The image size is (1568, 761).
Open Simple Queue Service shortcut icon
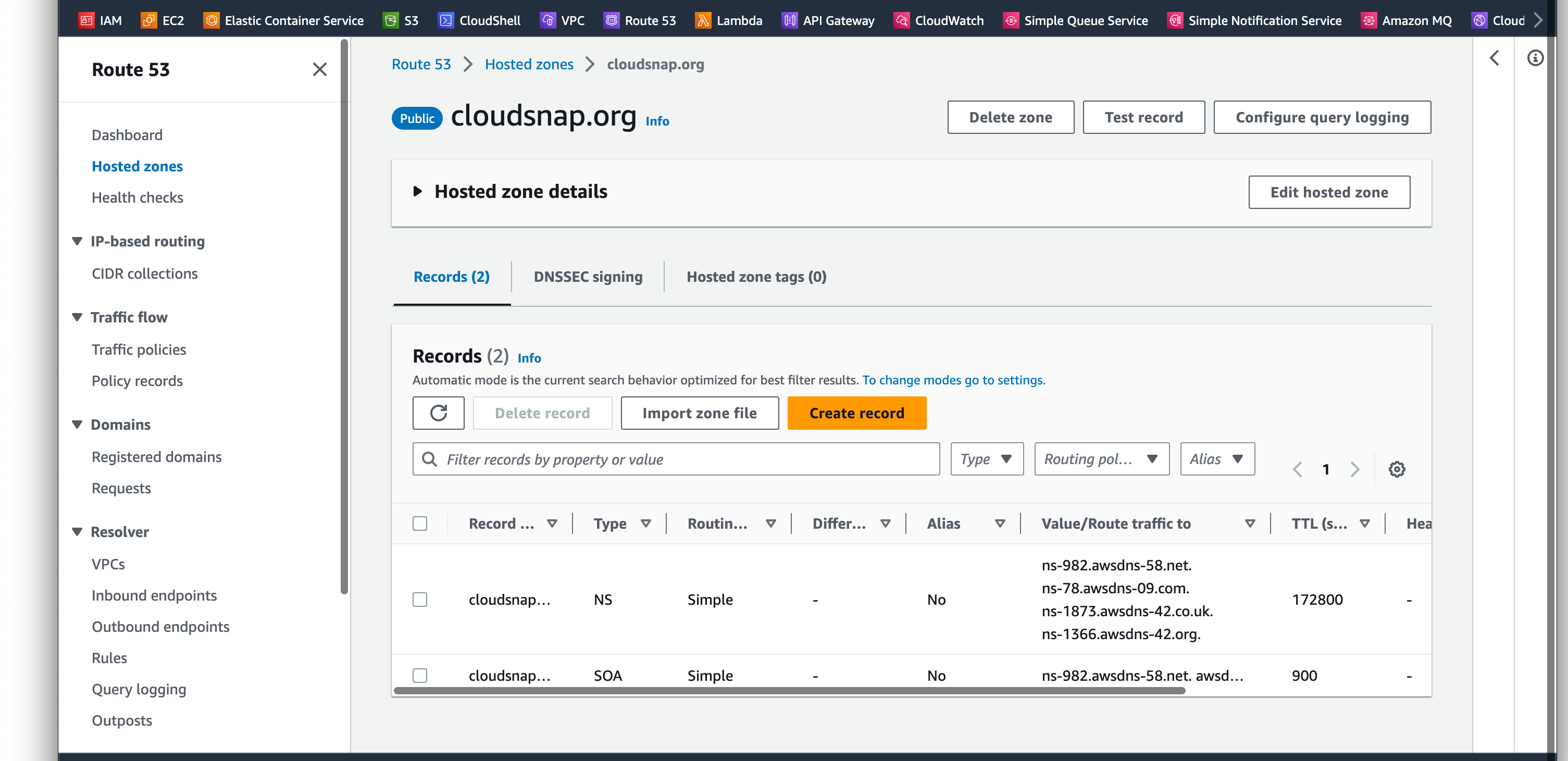(x=1011, y=20)
